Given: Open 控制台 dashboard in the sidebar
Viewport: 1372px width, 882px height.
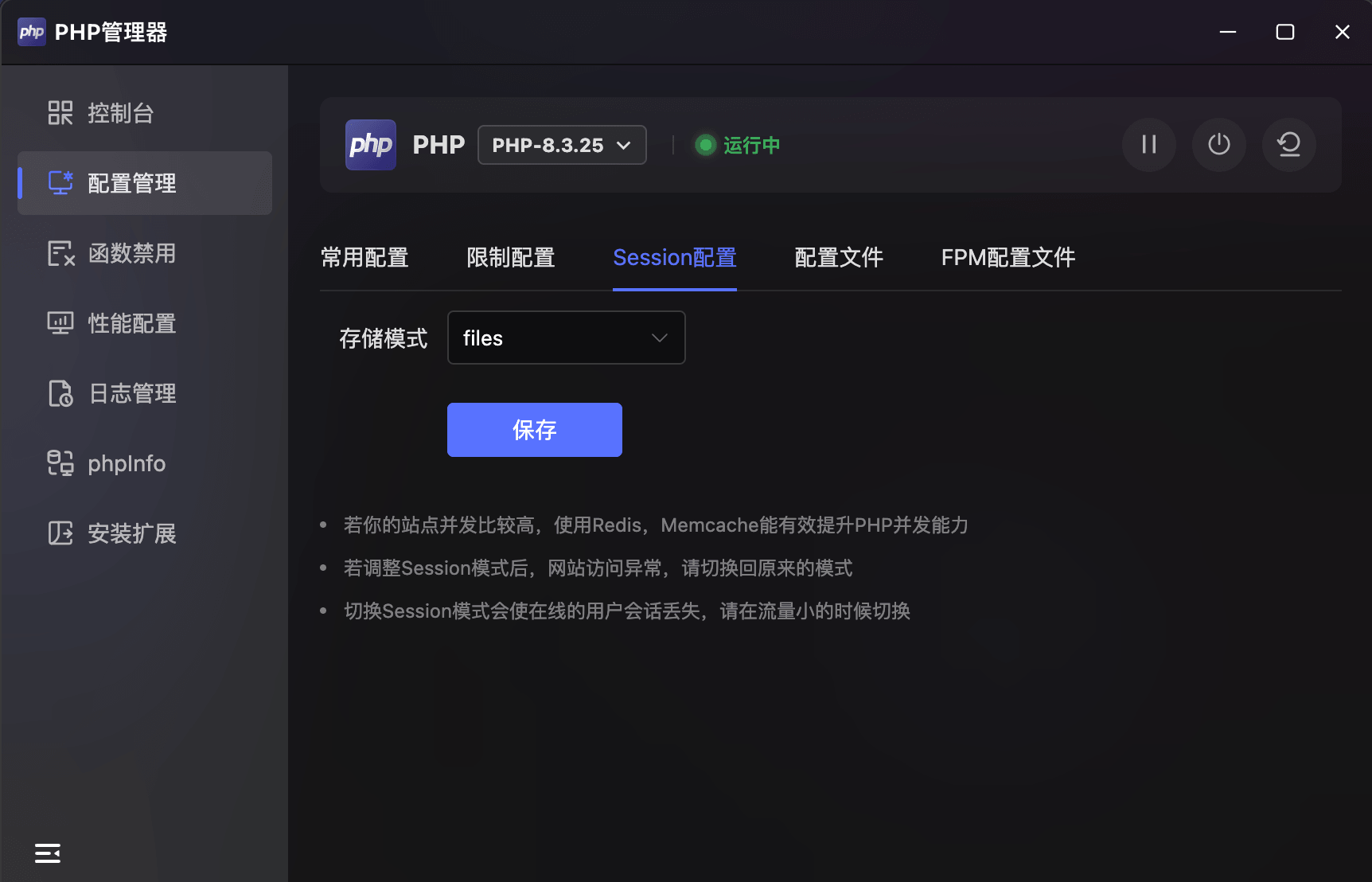Looking at the screenshot, I should click(145, 113).
